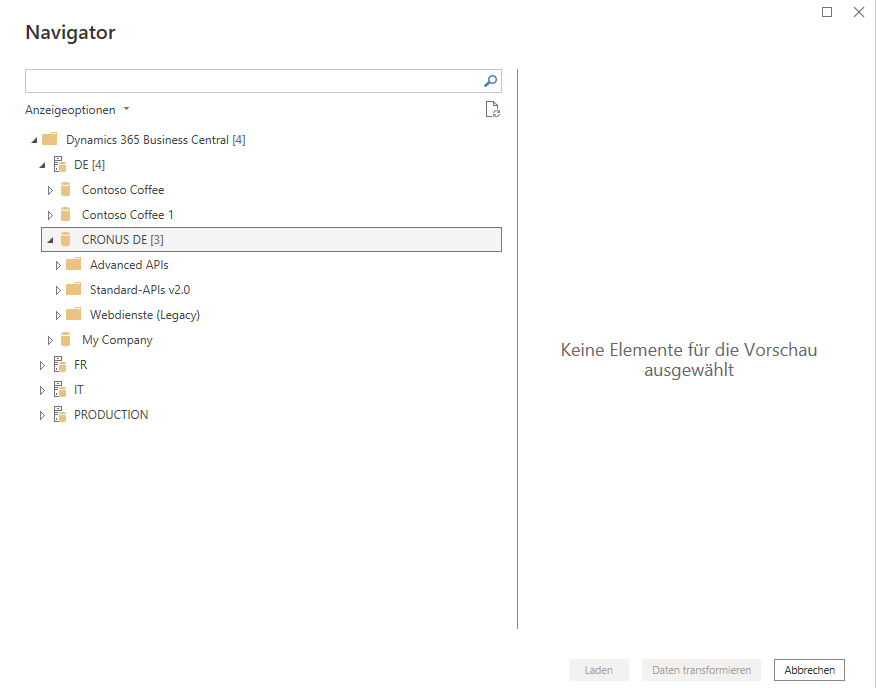Image resolution: width=876 pixels, height=688 pixels.
Task: Click the DE environment server icon
Action: [60, 164]
